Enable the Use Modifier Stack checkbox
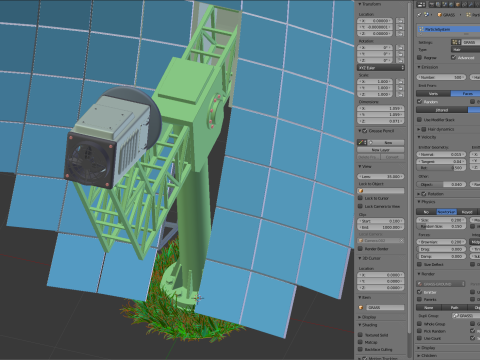480x360 pixels. point(420,119)
